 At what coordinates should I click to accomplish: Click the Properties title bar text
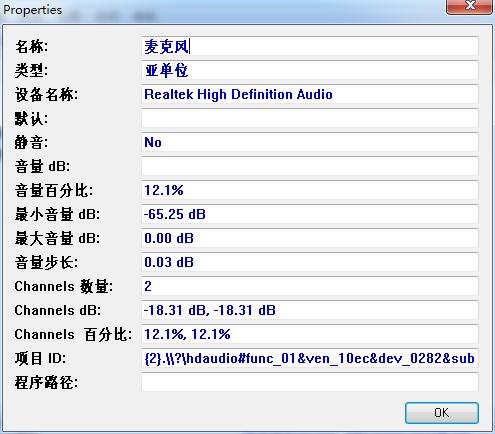pyautogui.click(x=33, y=10)
